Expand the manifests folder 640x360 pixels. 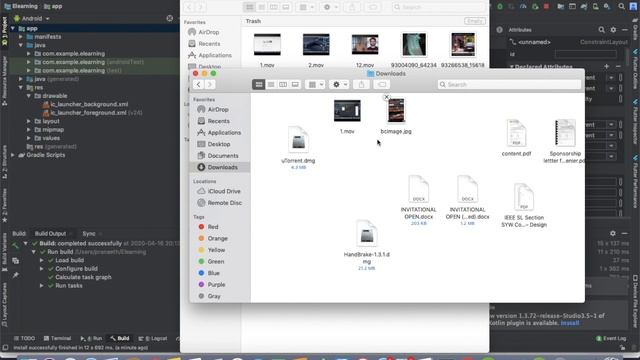tap(21, 37)
